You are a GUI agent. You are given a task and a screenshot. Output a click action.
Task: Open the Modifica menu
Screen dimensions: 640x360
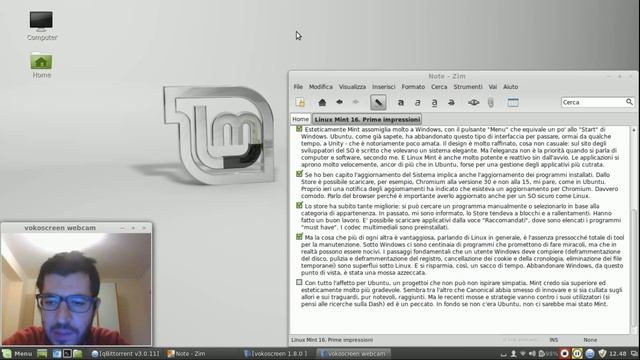click(x=320, y=87)
